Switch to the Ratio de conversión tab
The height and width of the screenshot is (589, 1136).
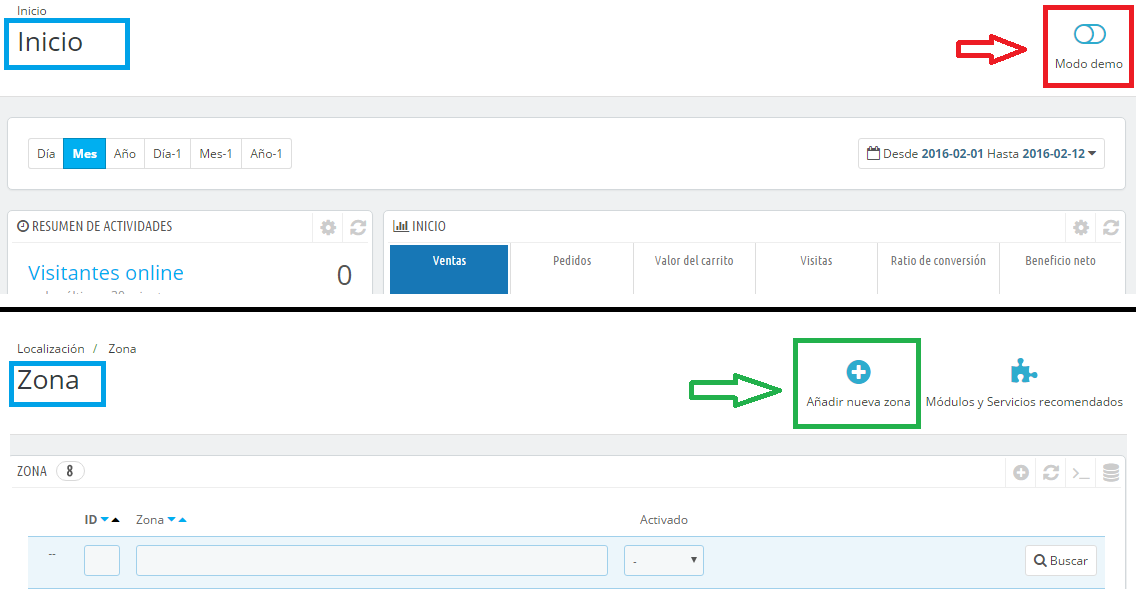coord(938,269)
